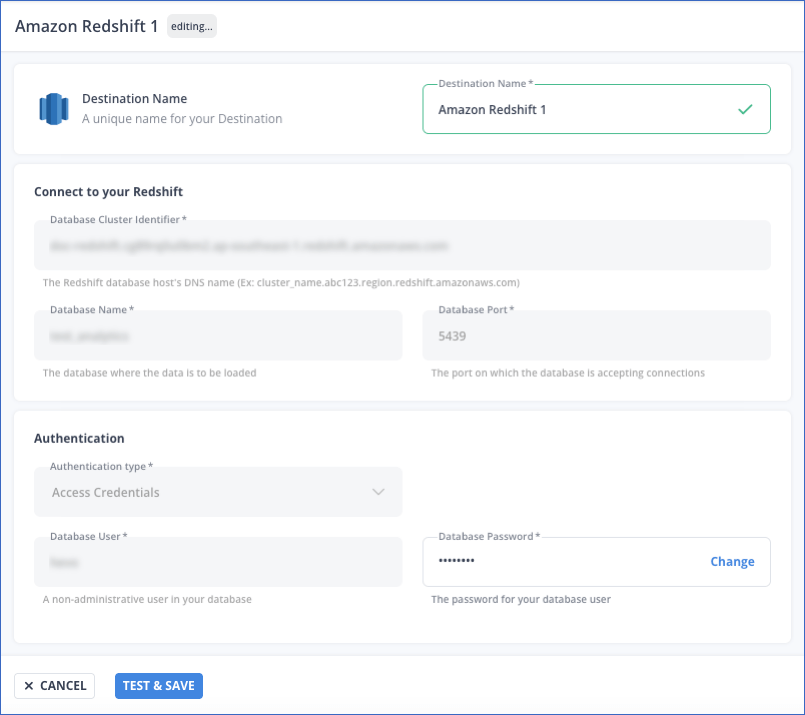Edit the Destination Name input field
Screen dimensions: 805x715
596,109
